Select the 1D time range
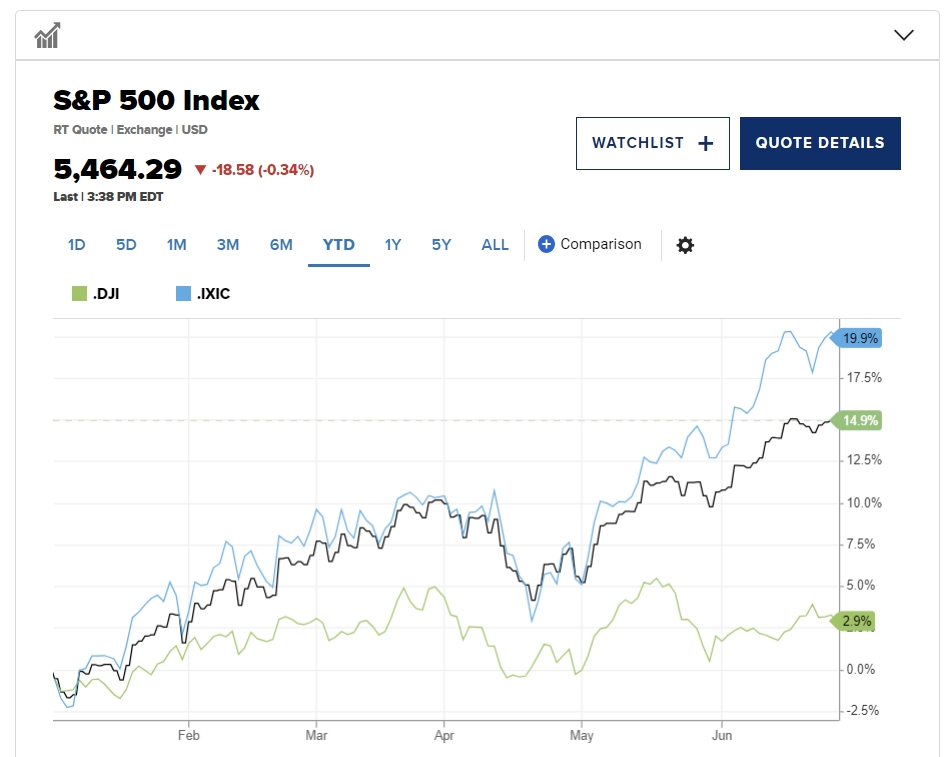947x757 pixels. 76,244
